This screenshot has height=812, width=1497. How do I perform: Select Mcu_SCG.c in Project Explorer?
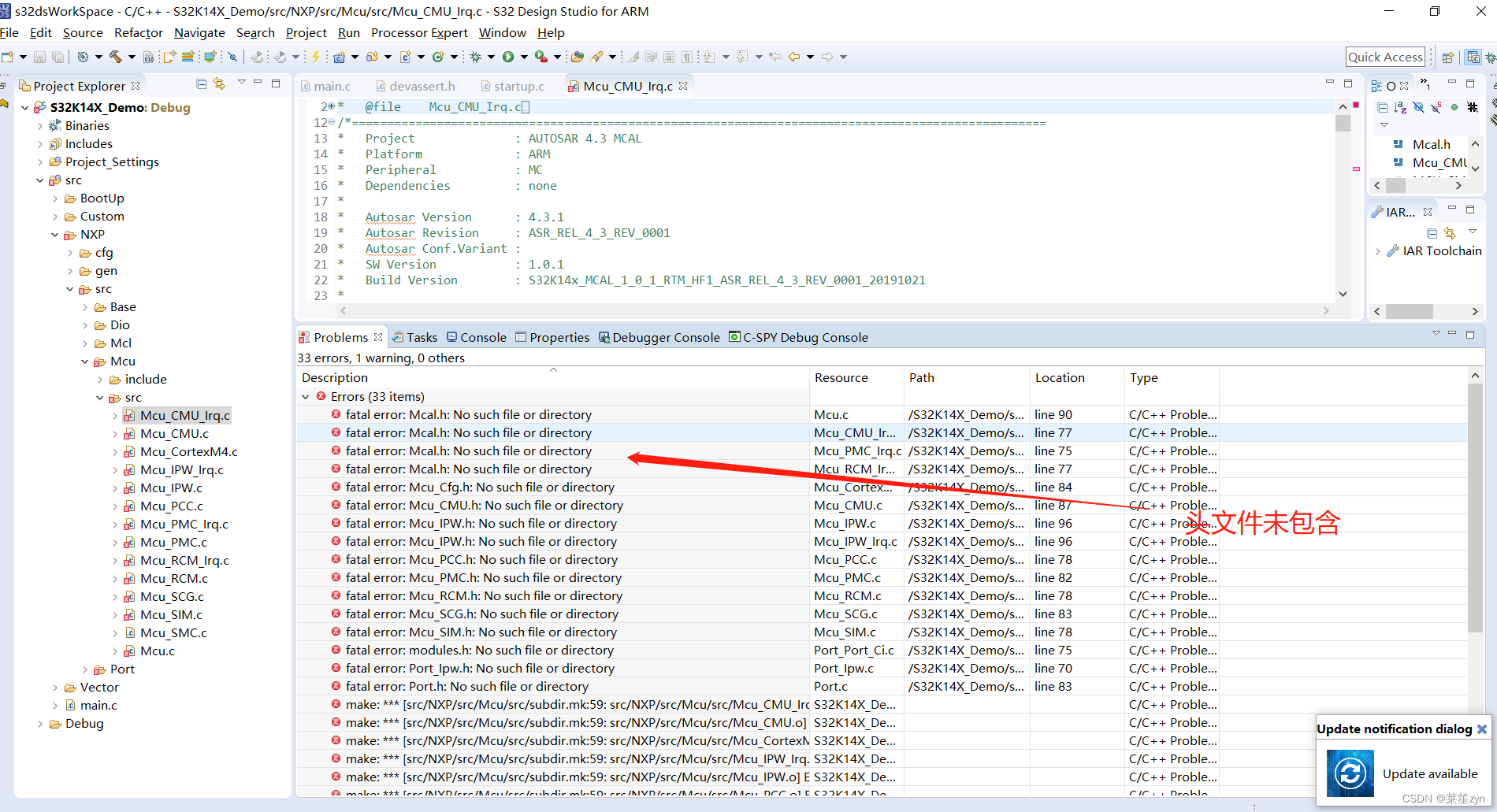click(x=172, y=596)
